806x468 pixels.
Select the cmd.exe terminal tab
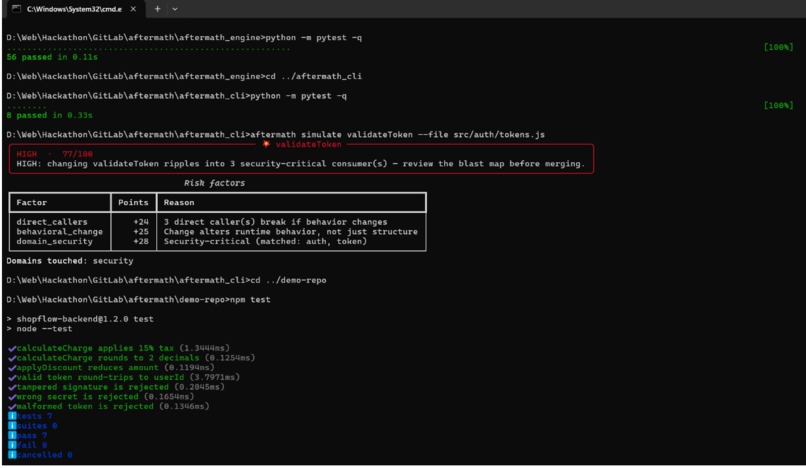(x=75, y=9)
